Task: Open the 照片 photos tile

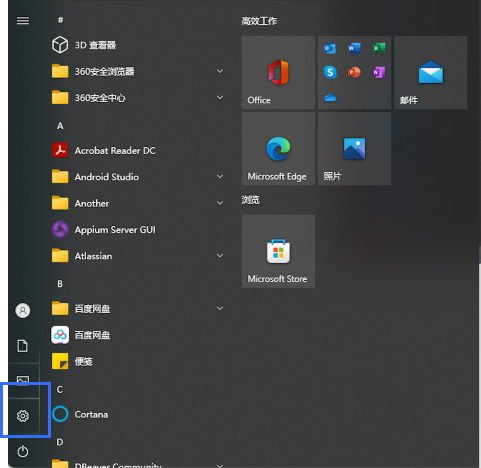Action: (x=354, y=149)
